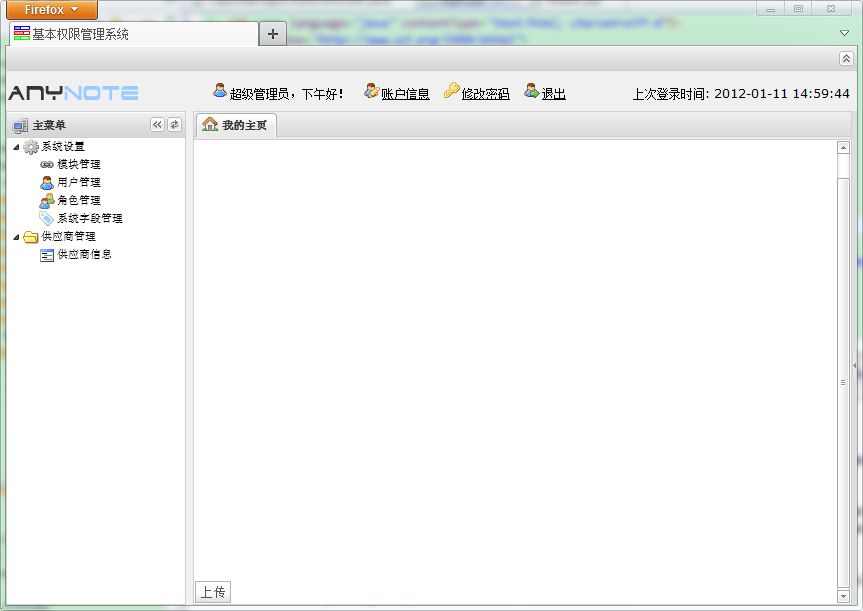This screenshot has width=863, height=611.
Task: Click the 角色管理 group icon
Action: click(x=47, y=200)
